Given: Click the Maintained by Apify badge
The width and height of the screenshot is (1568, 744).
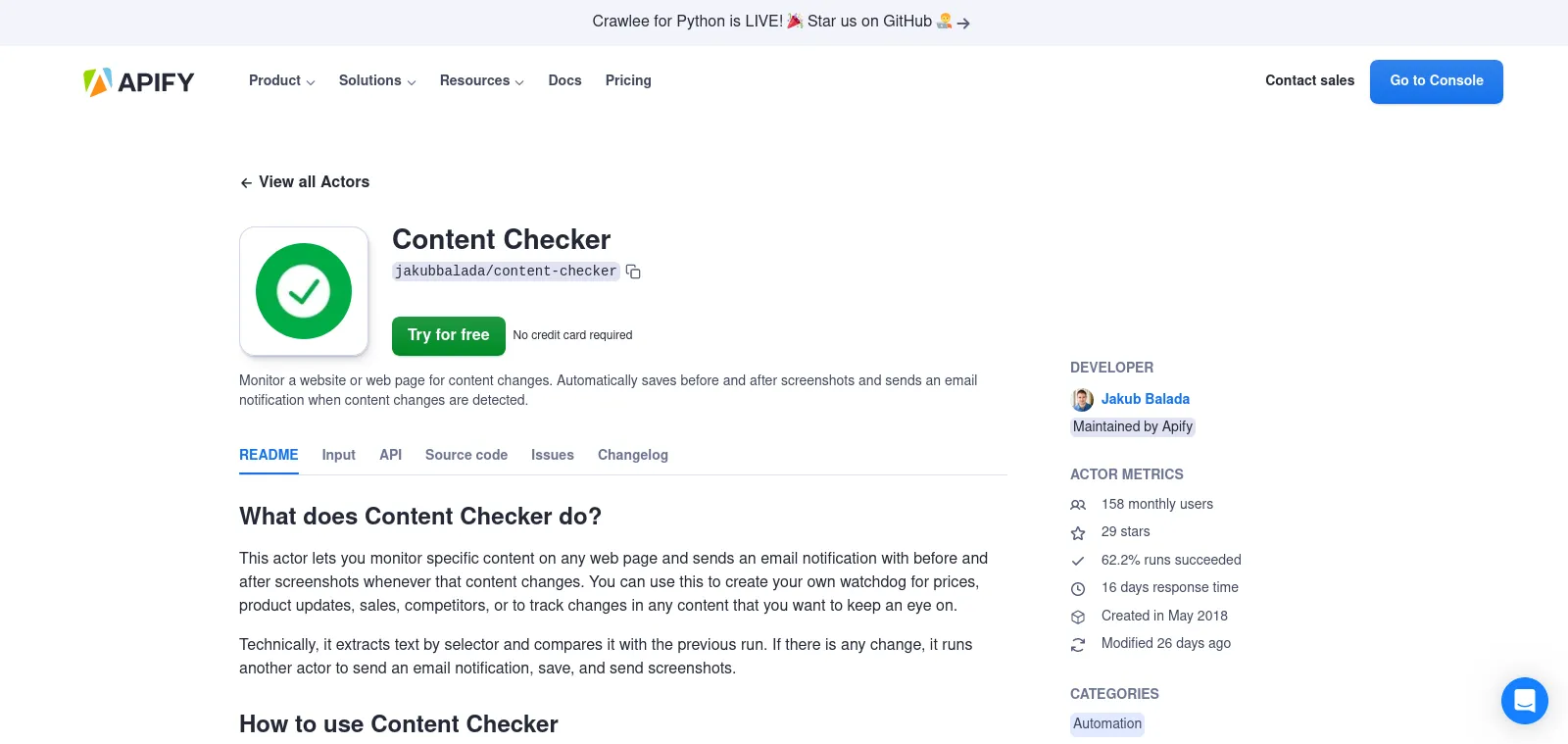Looking at the screenshot, I should pos(1133,426).
